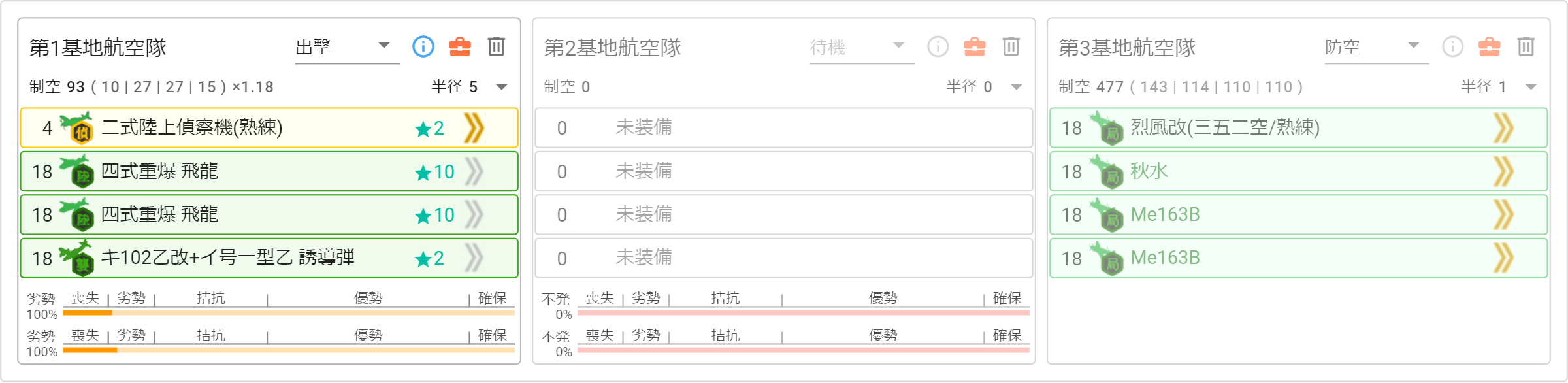Click the info icon of 第3基地航空隊
This screenshot has width=1568, height=383.
1453,46
